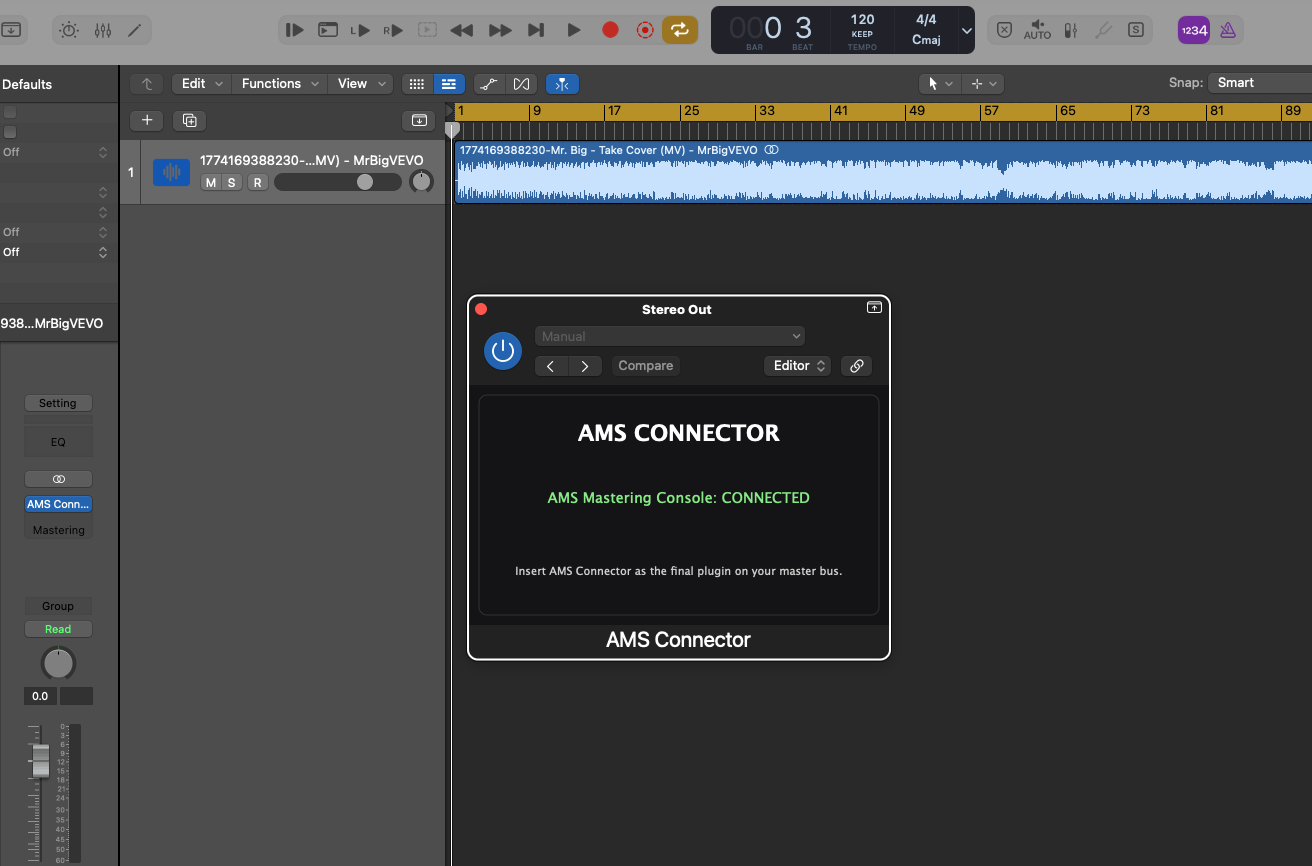Duplicate the selected track
This screenshot has width=1312, height=866.
coord(189,120)
